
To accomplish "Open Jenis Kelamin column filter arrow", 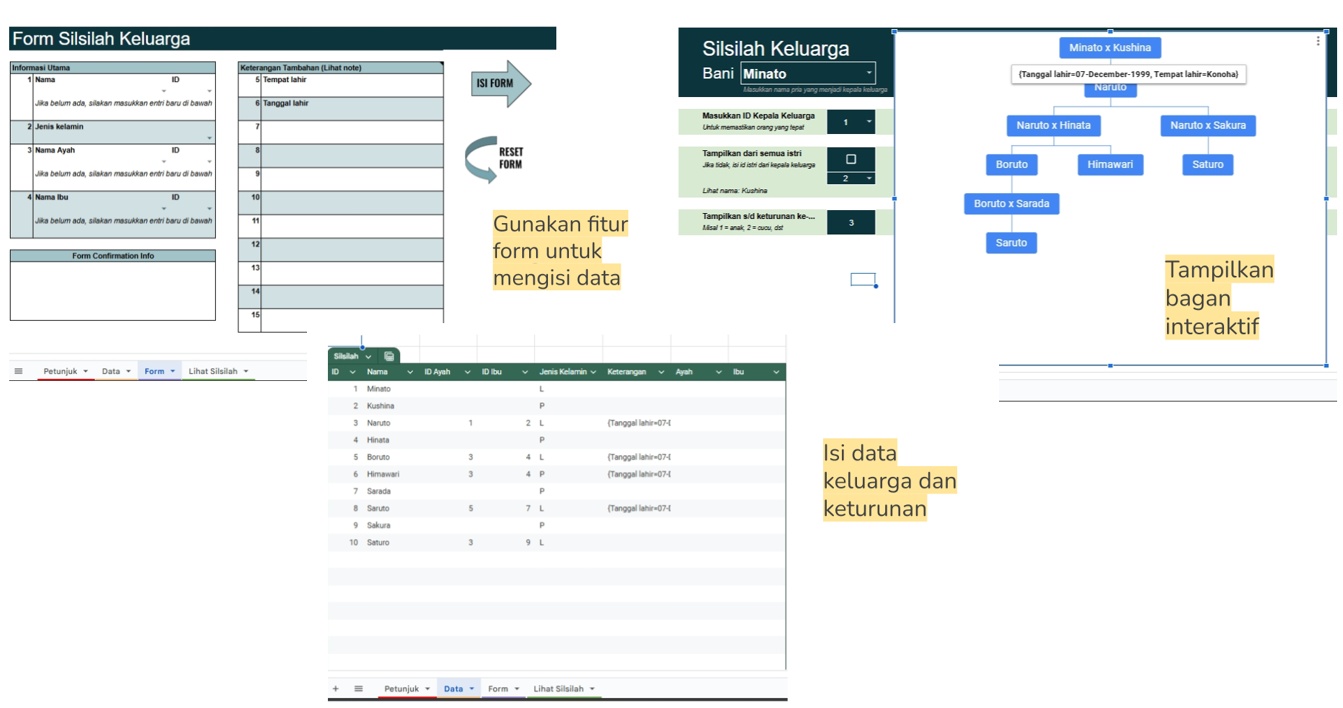I will coord(593,372).
